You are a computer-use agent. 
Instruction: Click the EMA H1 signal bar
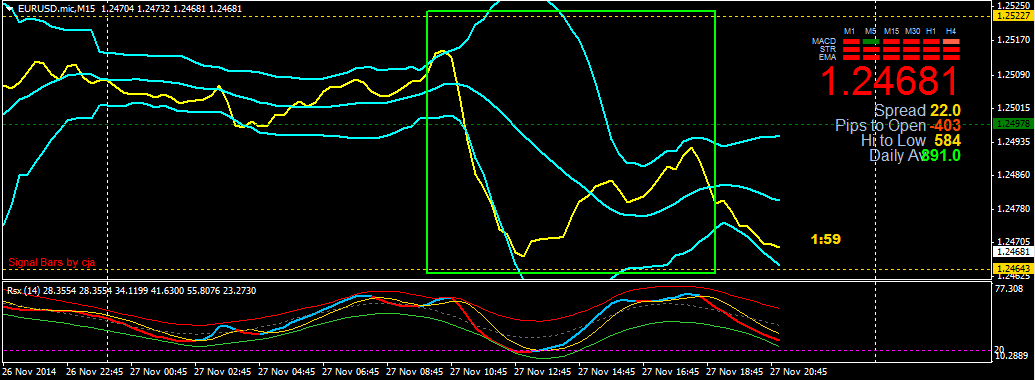point(931,57)
